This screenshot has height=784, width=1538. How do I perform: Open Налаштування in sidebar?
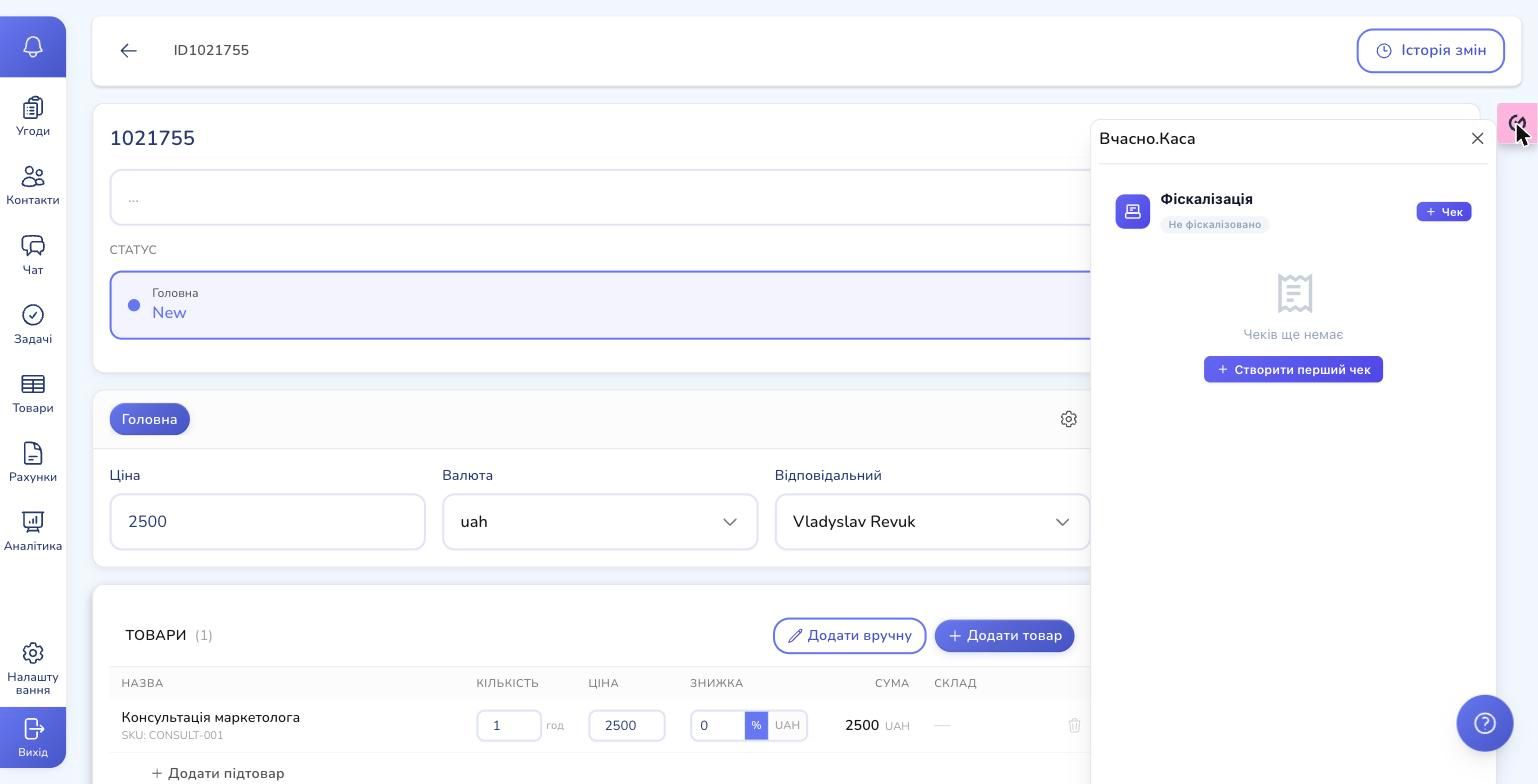[x=33, y=668]
